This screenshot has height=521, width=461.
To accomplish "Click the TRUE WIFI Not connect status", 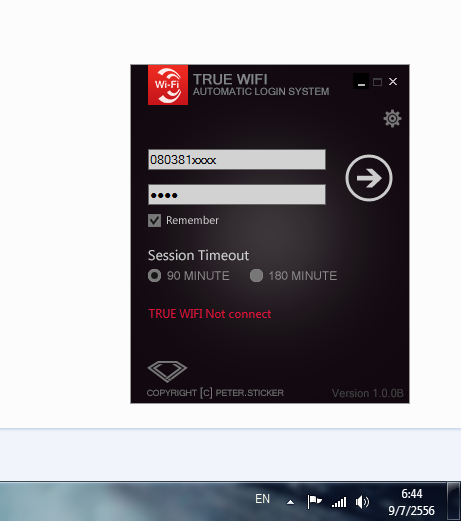I will click(x=210, y=314).
